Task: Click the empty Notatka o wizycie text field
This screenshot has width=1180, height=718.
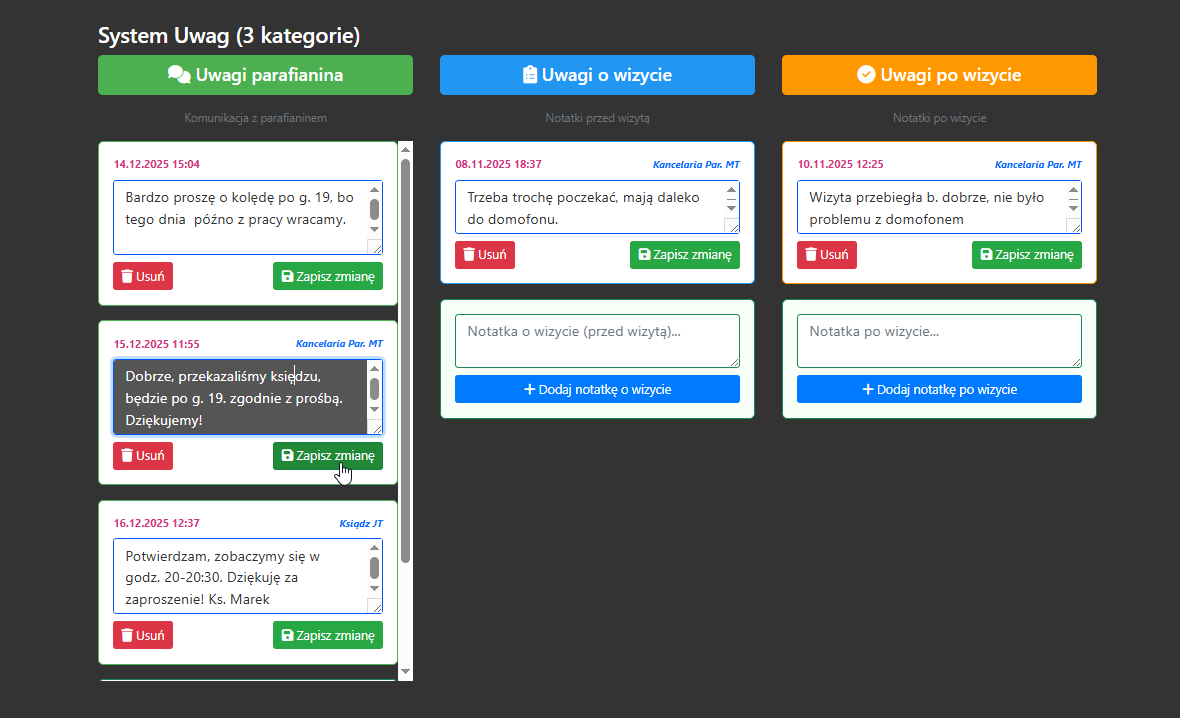Action: pyautogui.click(x=596, y=340)
